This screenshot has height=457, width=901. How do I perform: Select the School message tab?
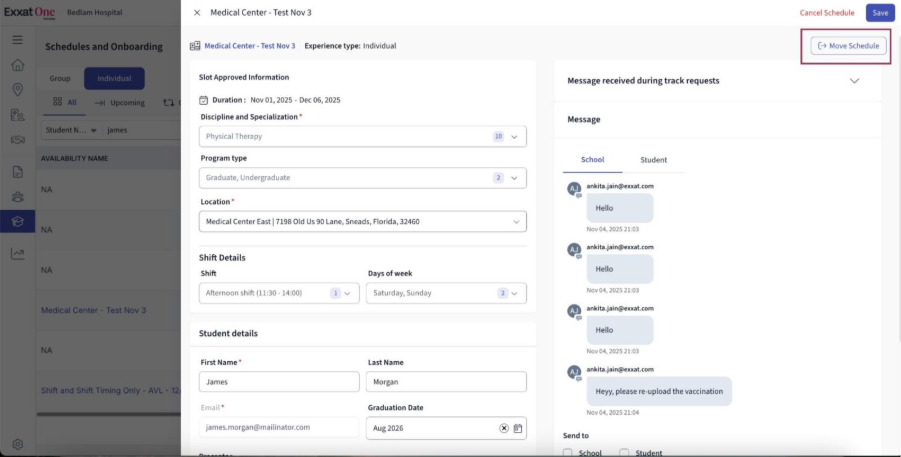(592, 160)
